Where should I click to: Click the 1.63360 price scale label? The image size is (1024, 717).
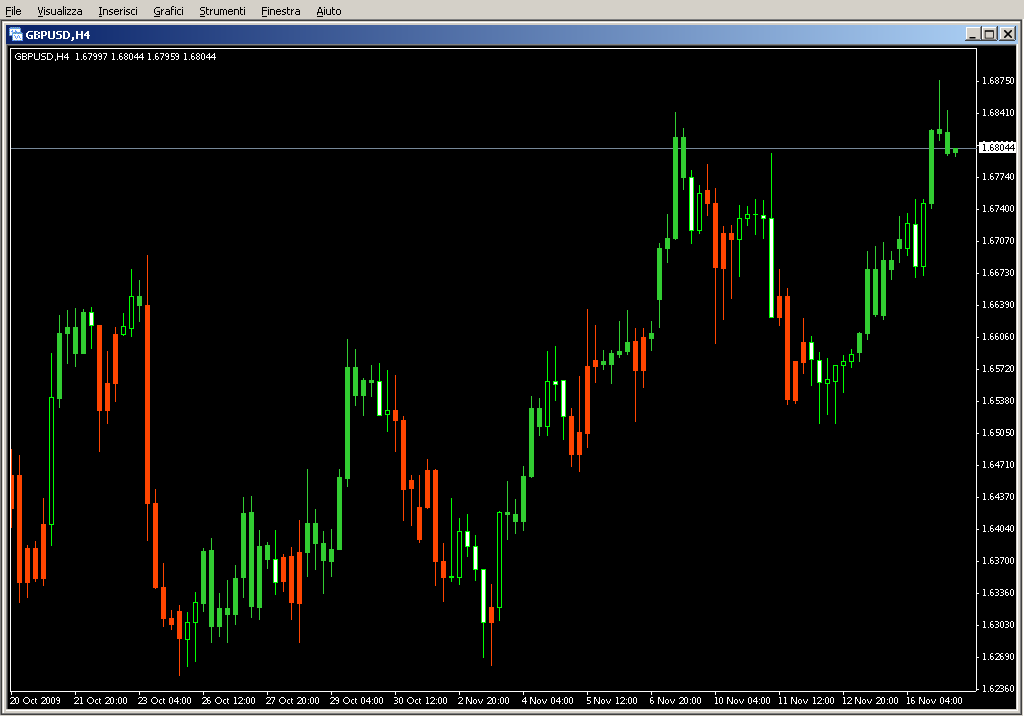(999, 593)
